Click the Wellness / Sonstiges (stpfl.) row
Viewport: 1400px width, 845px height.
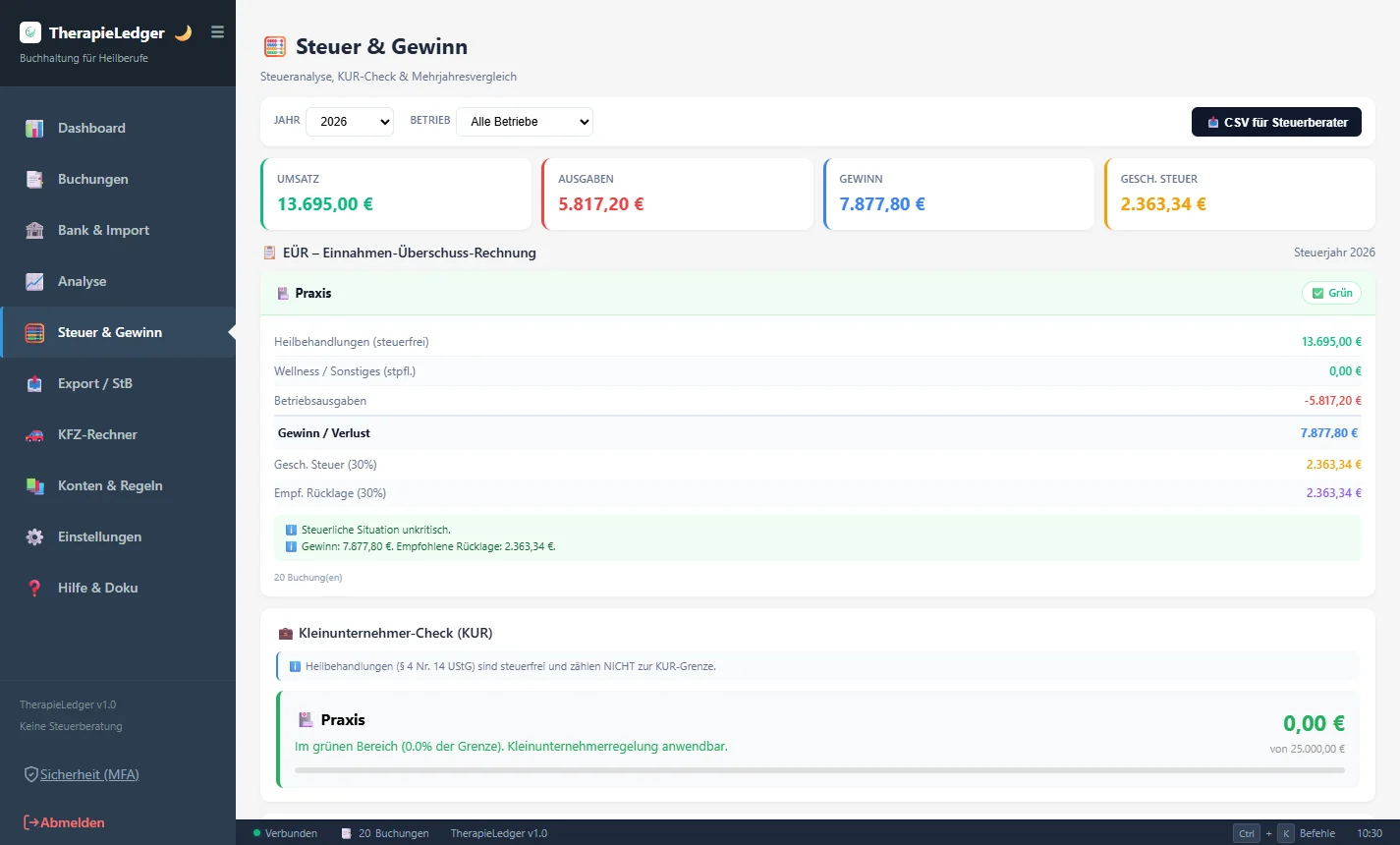click(x=817, y=371)
